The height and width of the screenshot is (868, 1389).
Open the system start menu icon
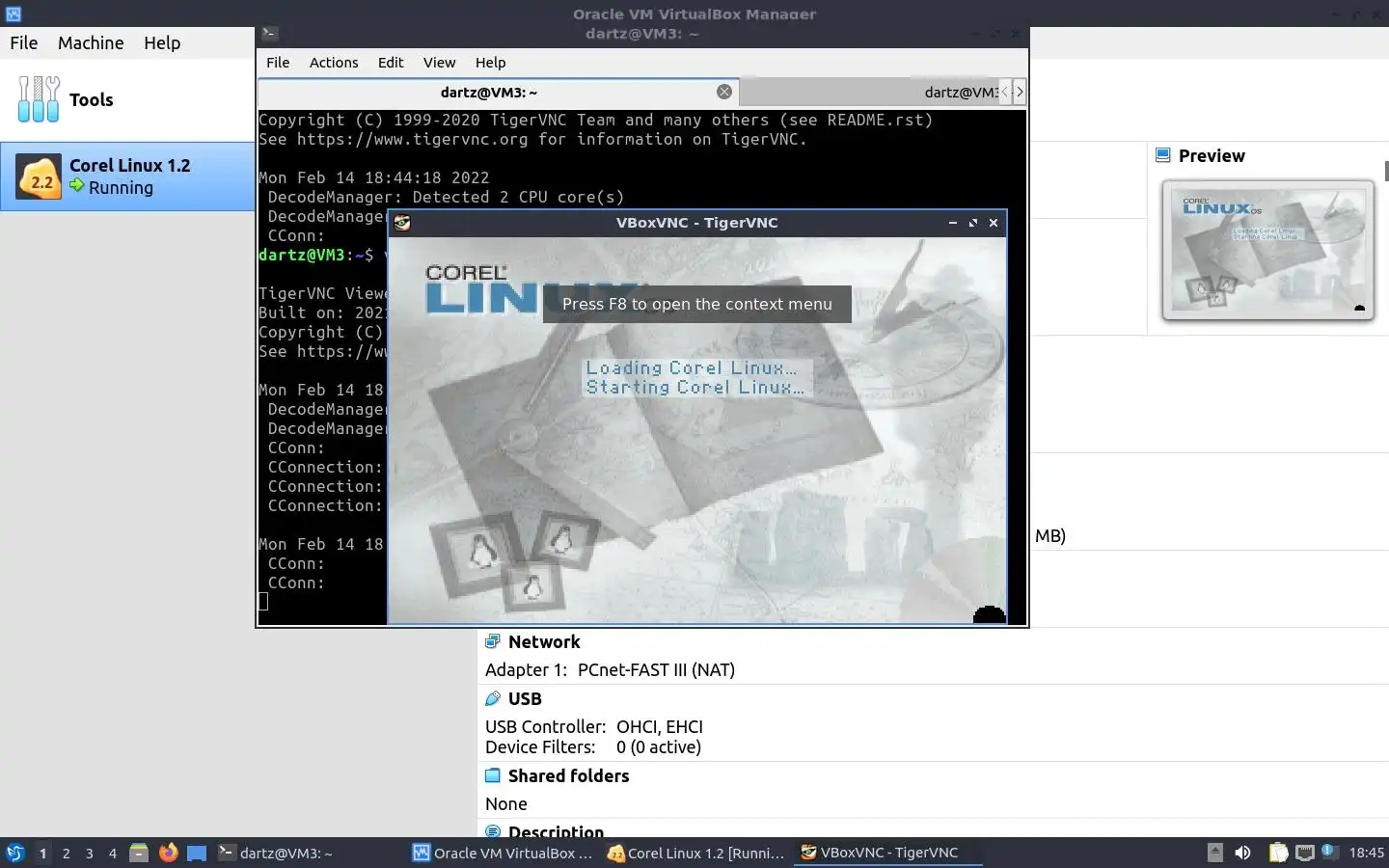pyautogui.click(x=14, y=853)
